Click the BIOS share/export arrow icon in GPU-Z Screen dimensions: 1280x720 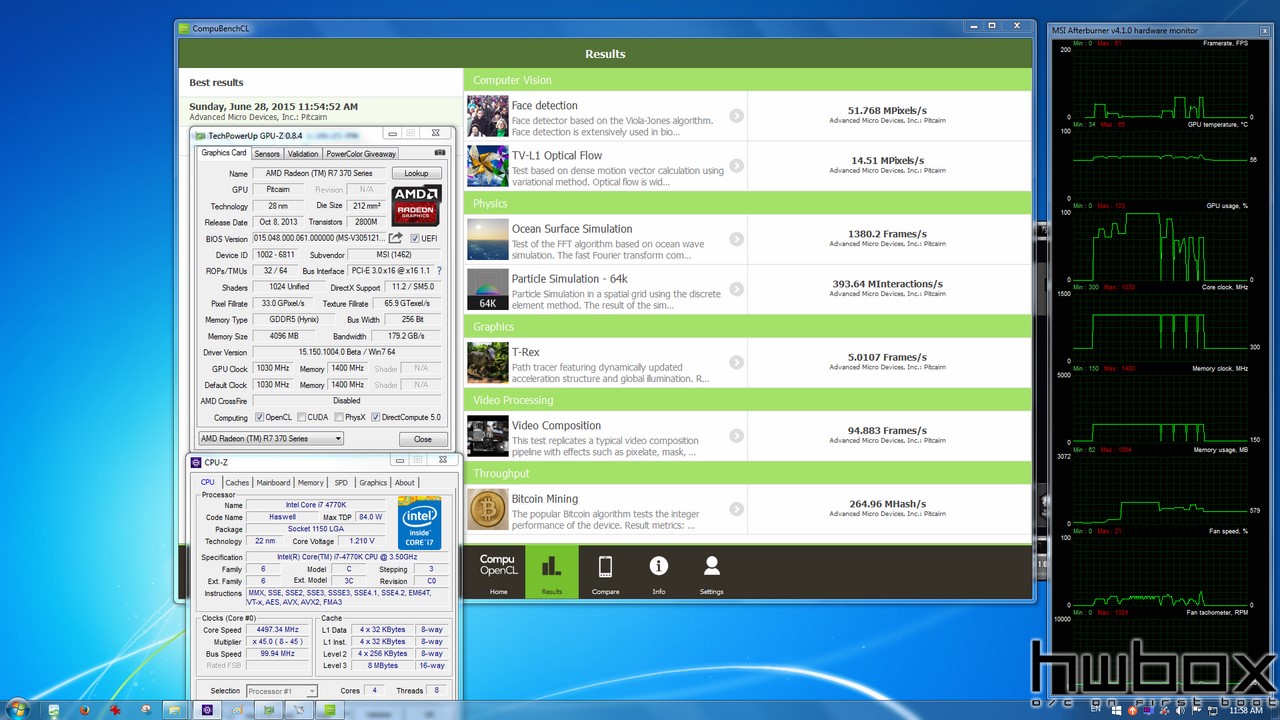pyautogui.click(x=396, y=238)
